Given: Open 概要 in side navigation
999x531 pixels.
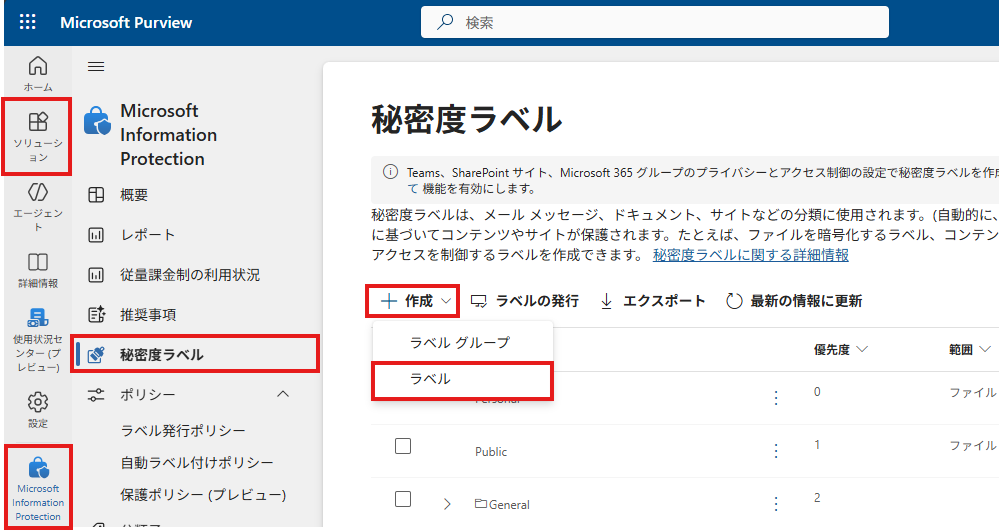Looking at the screenshot, I should (x=134, y=195).
